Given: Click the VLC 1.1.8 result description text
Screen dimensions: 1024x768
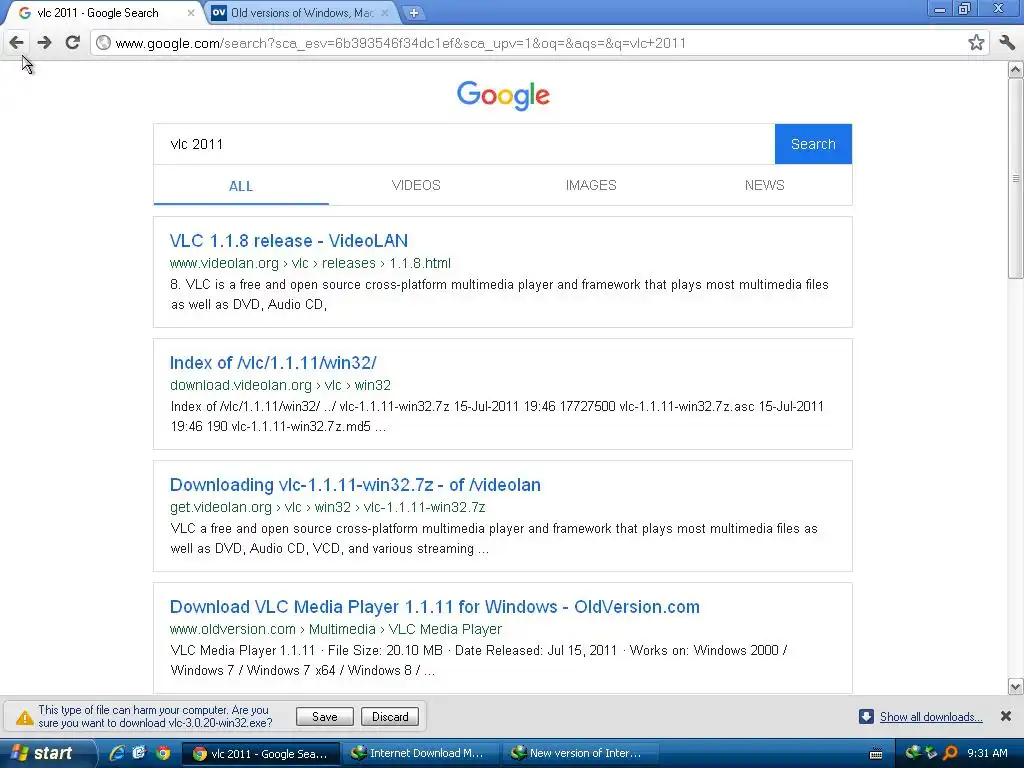Looking at the screenshot, I should click(500, 295).
